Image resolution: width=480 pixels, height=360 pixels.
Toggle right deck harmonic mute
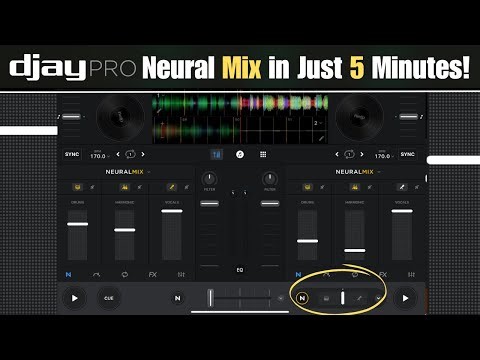(x=370, y=187)
